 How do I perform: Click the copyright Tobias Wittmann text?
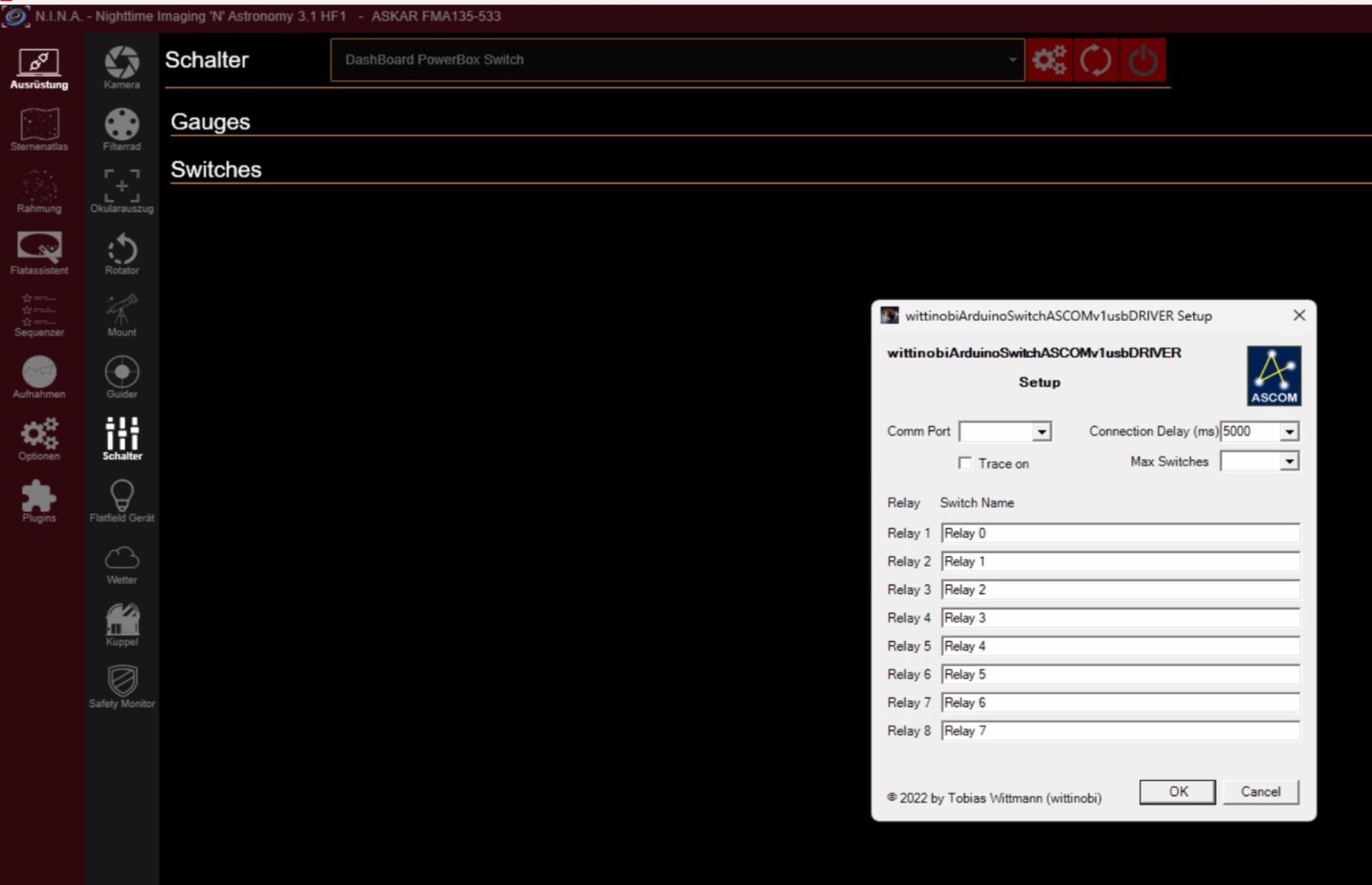click(994, 798)
